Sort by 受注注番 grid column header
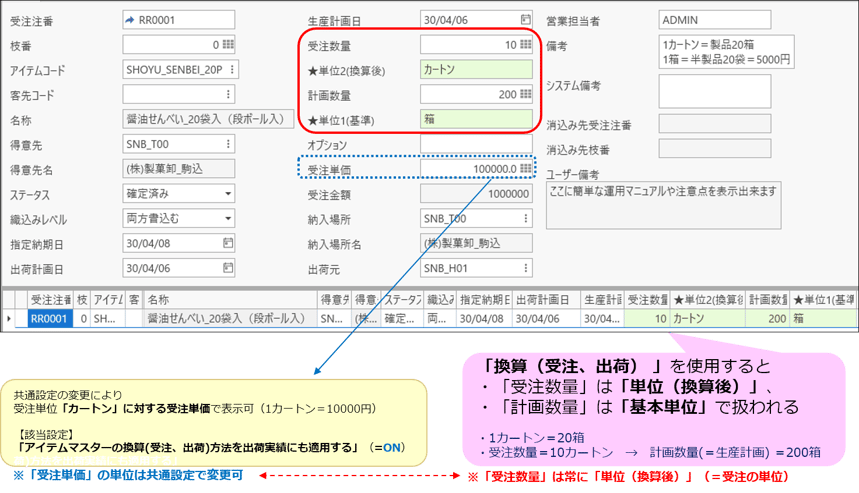Viewport: 859px width, 493px height. point(50,300)
